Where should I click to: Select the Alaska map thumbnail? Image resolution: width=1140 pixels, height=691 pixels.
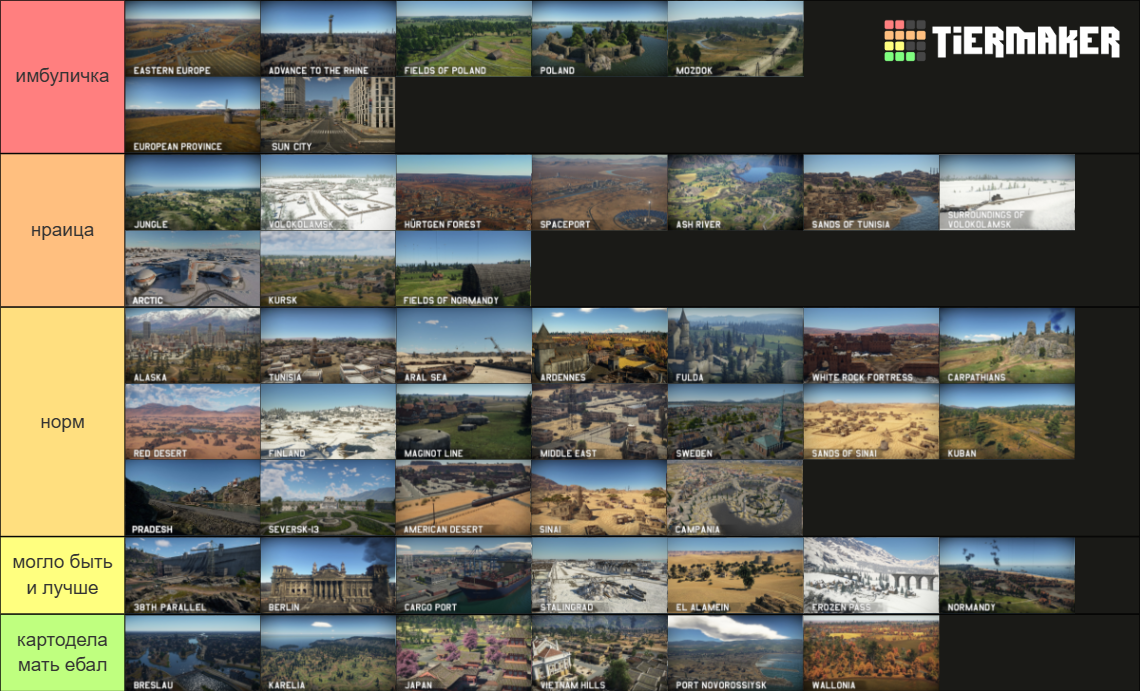(193, 346)
